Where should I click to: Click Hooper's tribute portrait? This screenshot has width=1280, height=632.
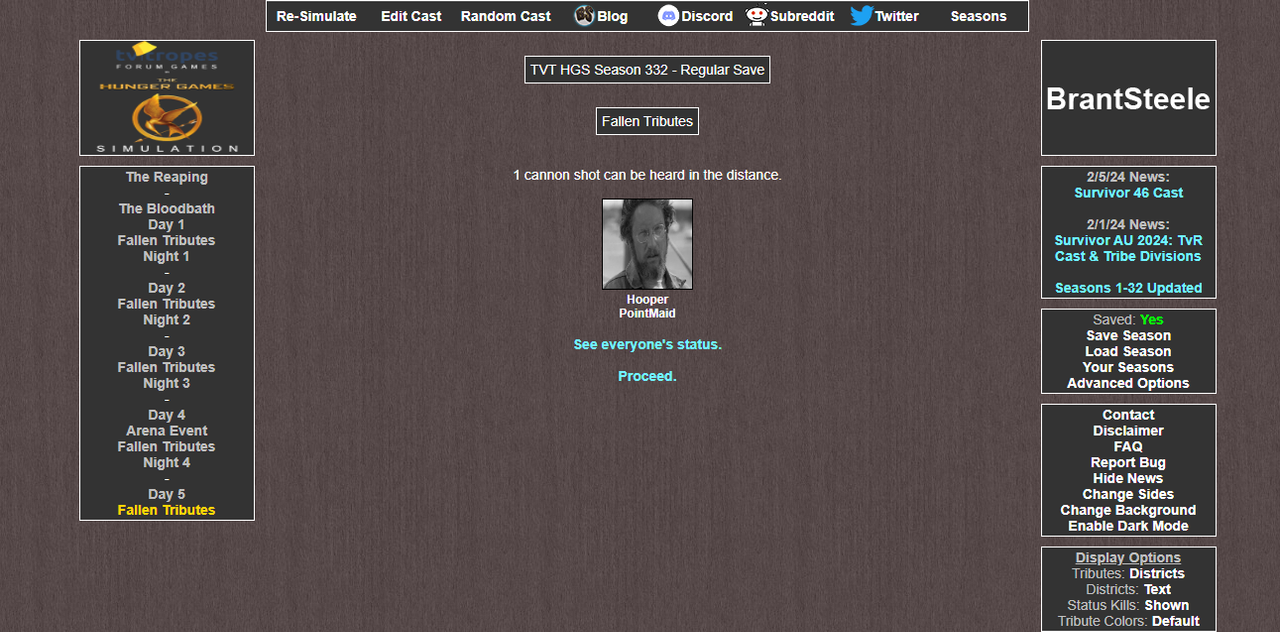pyautogui.click(x=647, y=244)
